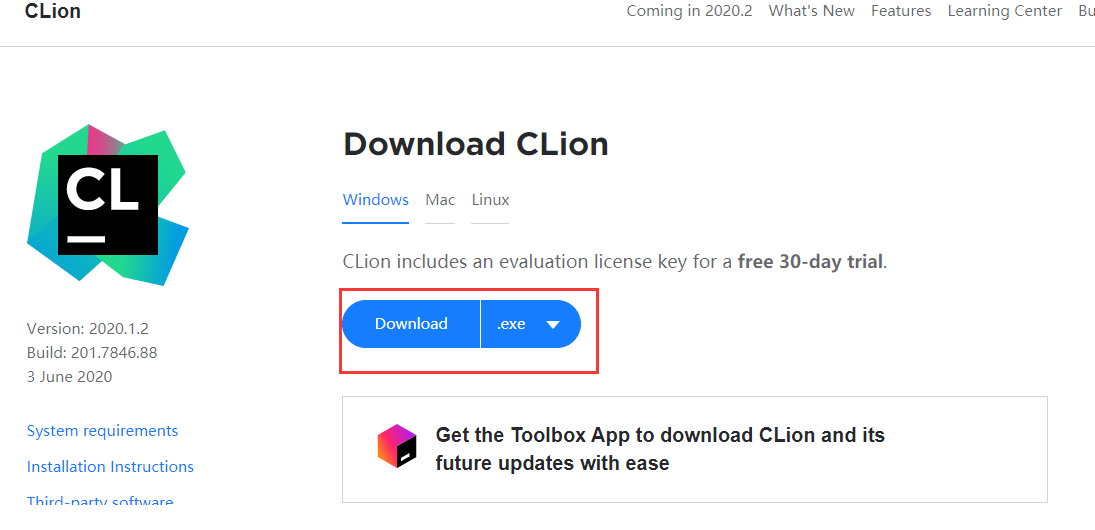Open the Third-party software link
The width and height of the screenshot is (1095, 530).
coord(100,501)
